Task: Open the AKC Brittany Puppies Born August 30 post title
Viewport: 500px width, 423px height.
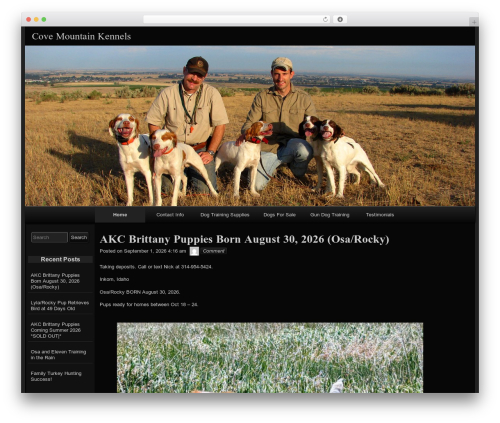Action: click(x=244, y=239)
